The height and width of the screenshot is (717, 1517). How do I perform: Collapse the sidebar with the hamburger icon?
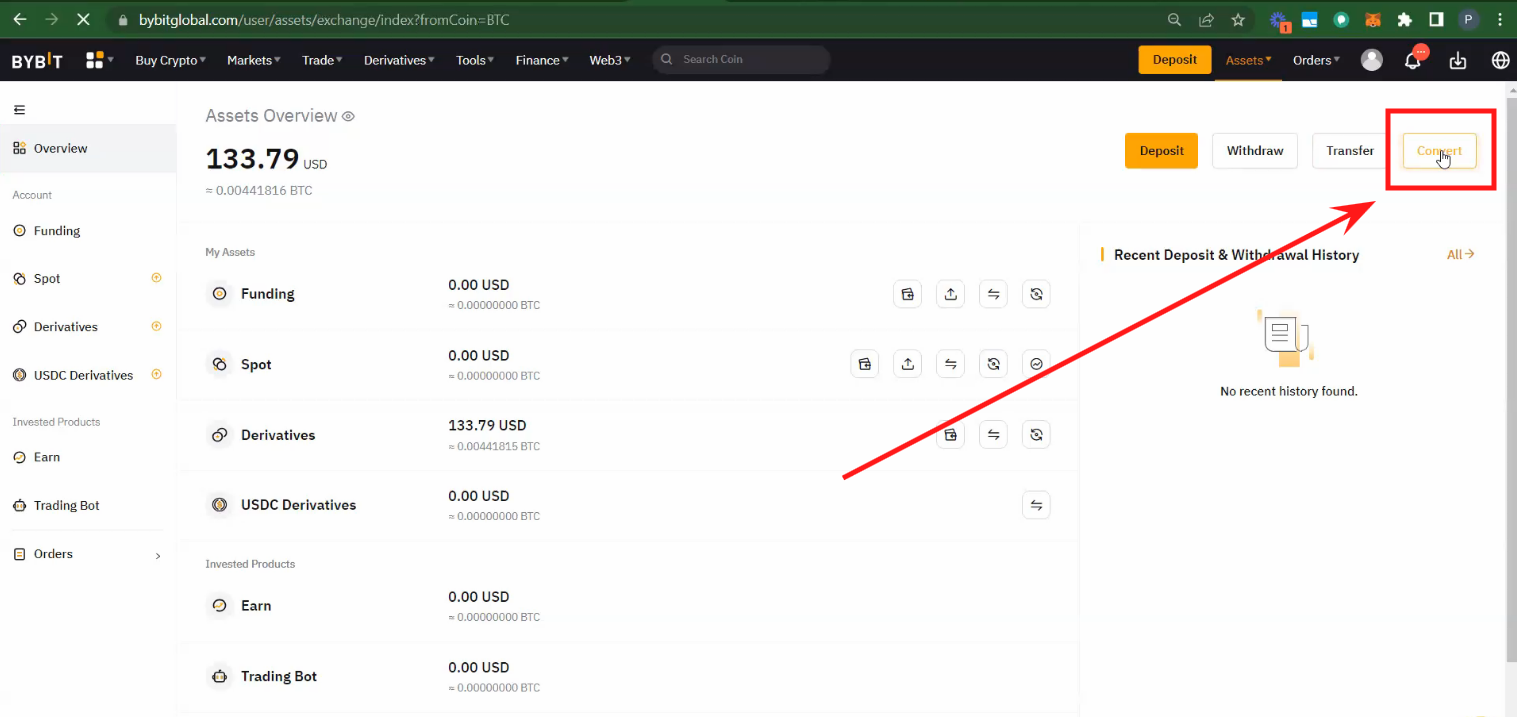[x=19, y=110]
